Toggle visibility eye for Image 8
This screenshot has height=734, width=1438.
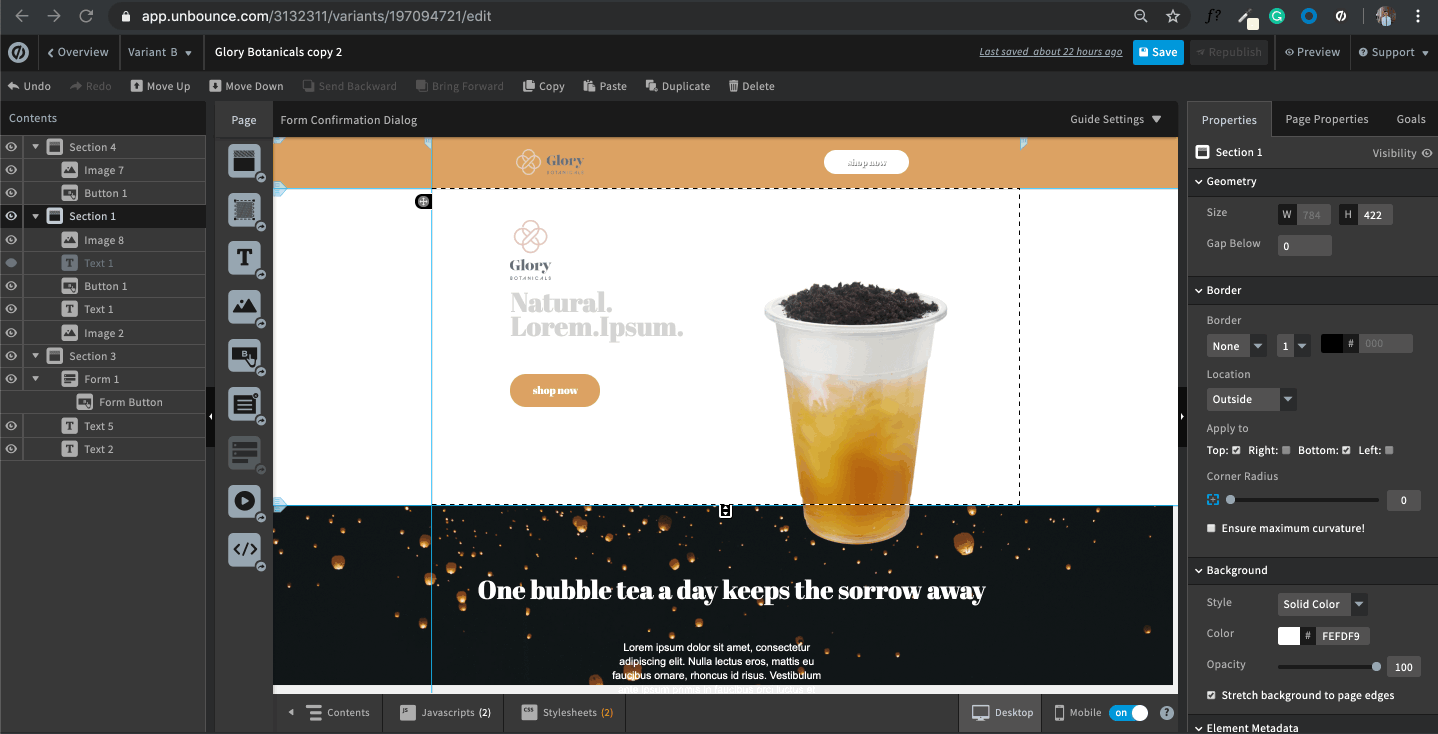point(11,240)
